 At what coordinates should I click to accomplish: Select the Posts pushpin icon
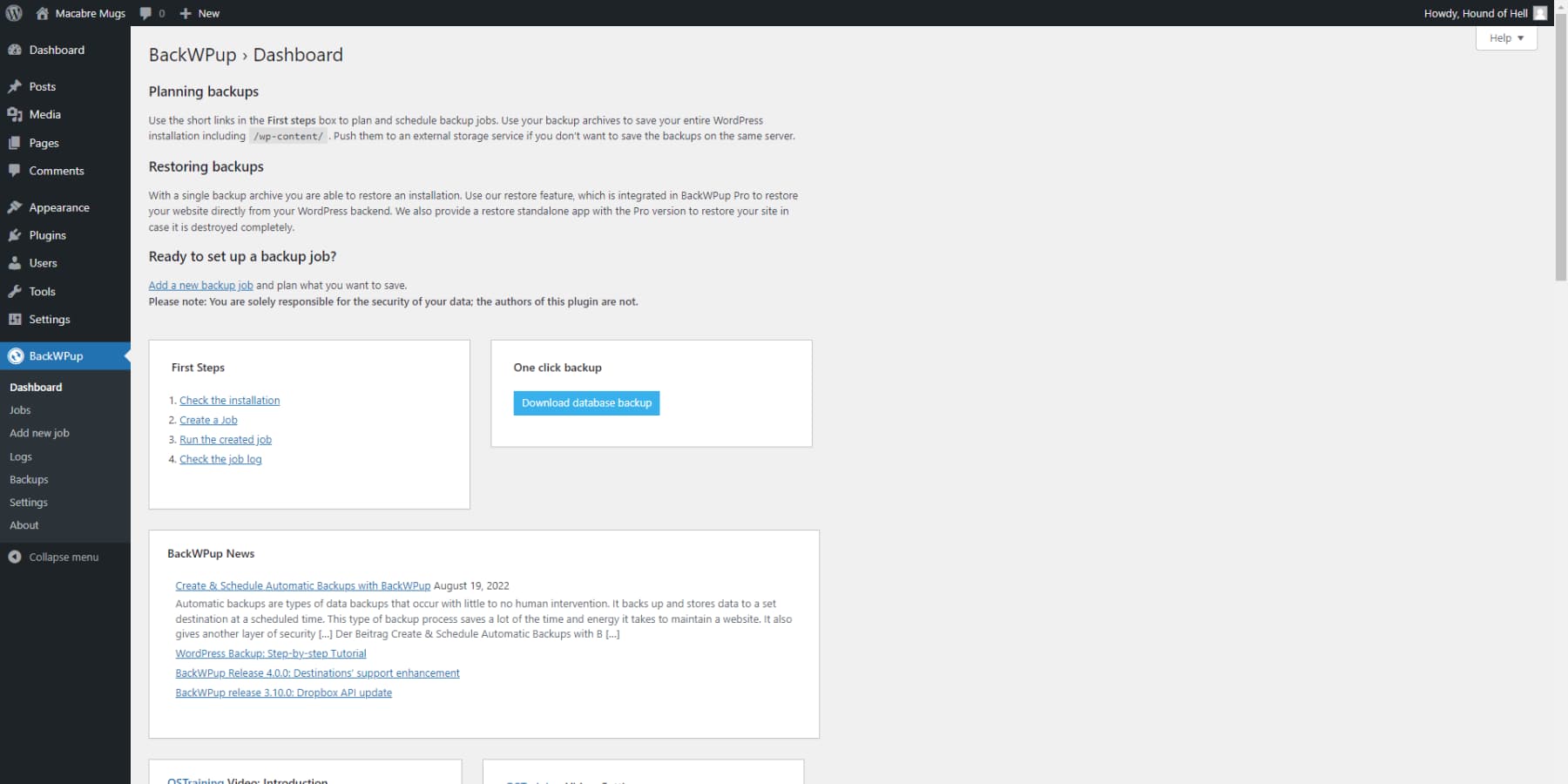coord(15,86)
